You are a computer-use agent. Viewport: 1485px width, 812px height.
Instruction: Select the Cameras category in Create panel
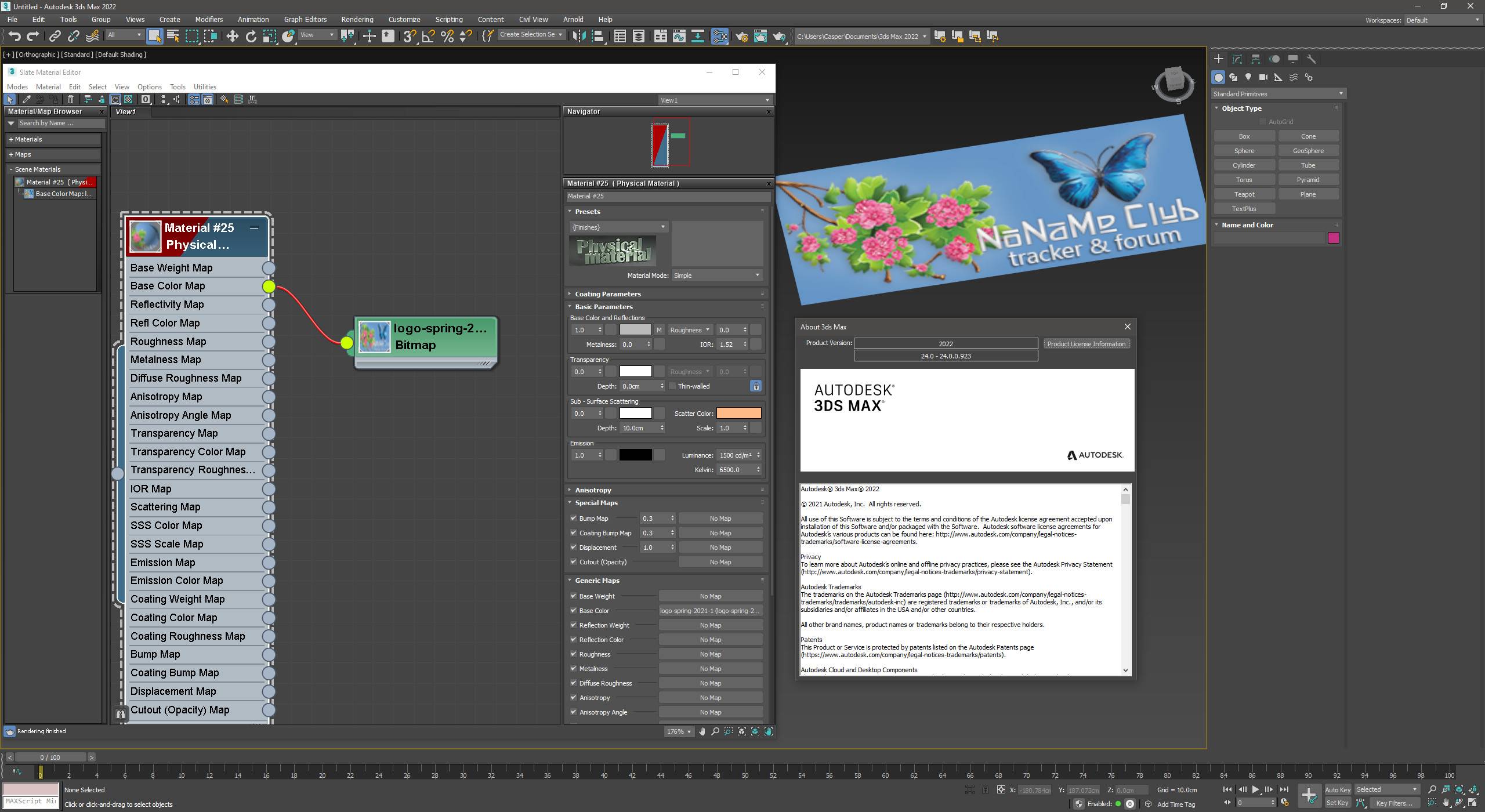[x=1263, y=77]
